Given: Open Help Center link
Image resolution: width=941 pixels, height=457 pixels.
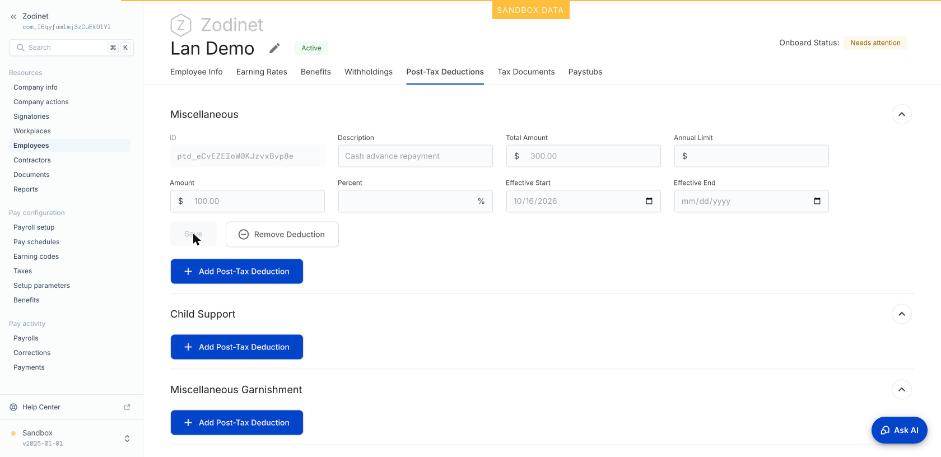Looking at the screenshot, I should tap(41, 407).
